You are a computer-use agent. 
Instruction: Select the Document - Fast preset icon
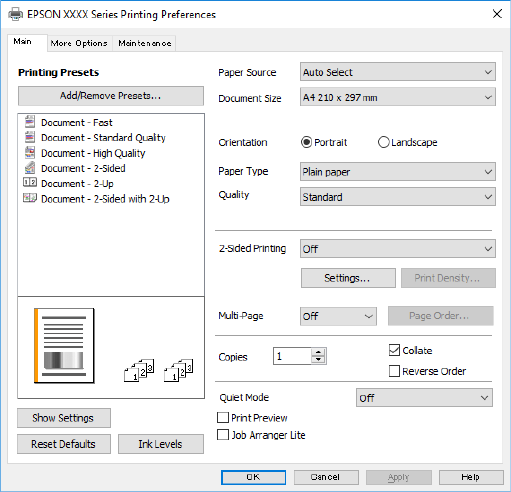pyautogui.click(x=30, y=122)
